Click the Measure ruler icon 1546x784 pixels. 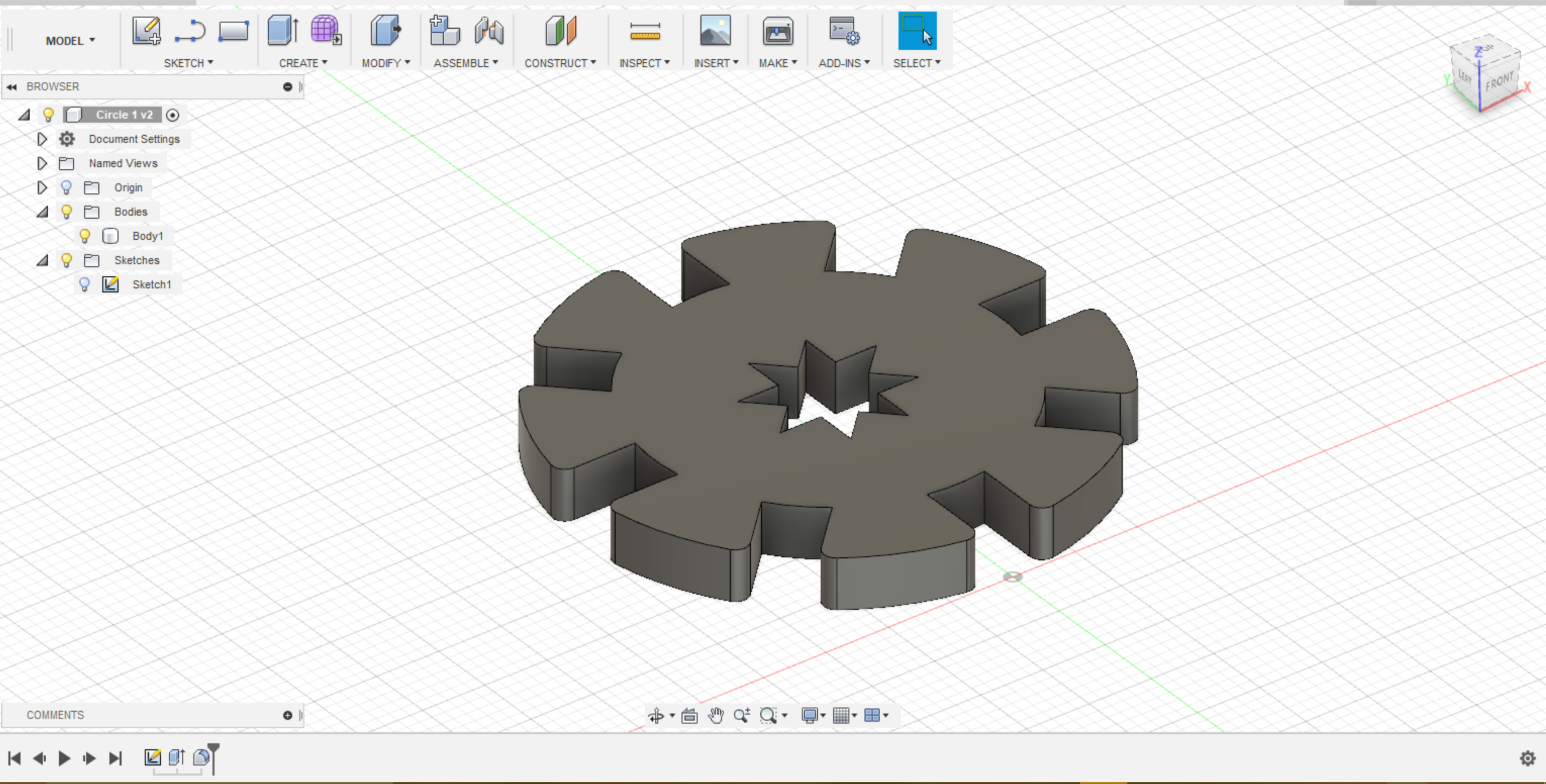[x=644, y=31]
